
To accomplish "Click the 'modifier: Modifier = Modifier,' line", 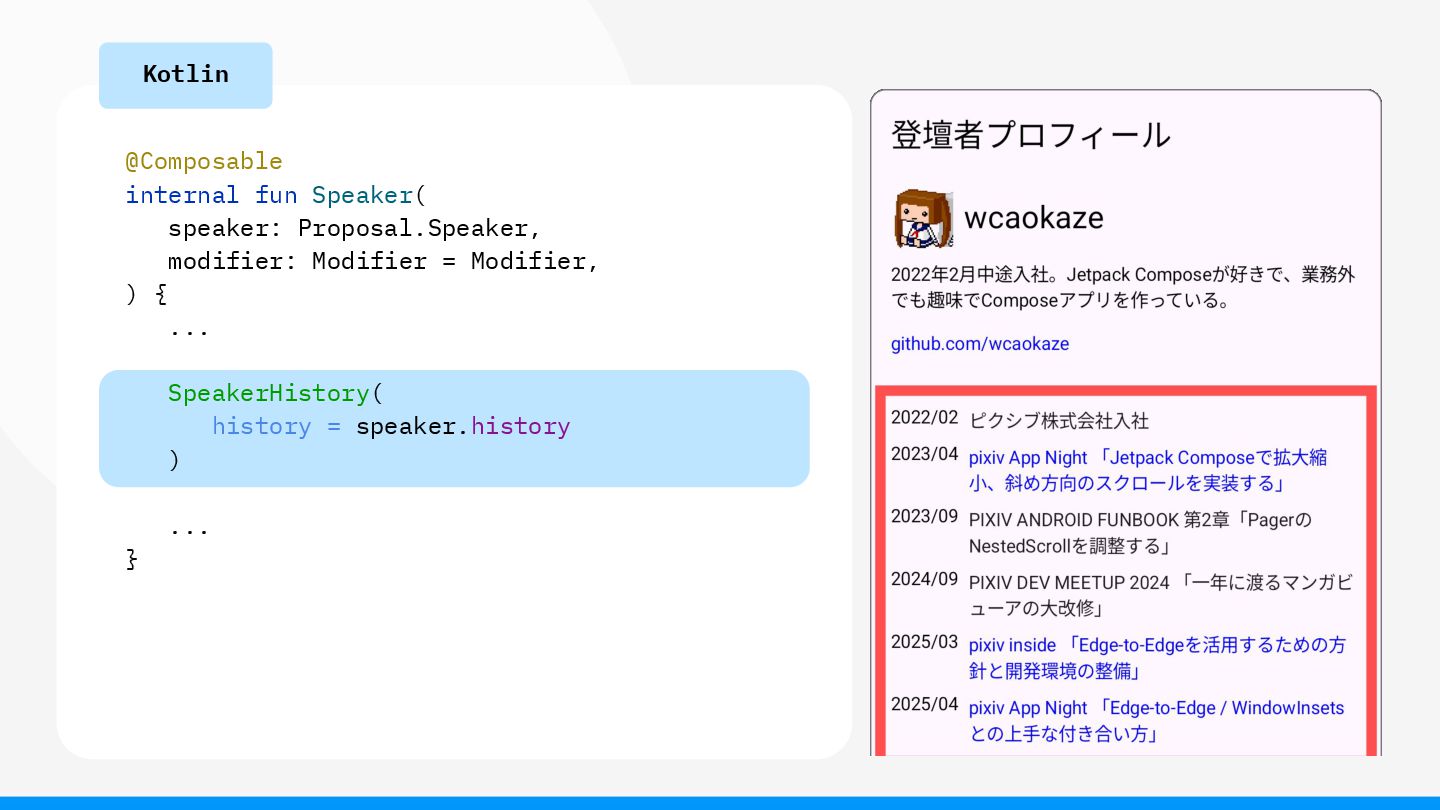I will (384, 261).
